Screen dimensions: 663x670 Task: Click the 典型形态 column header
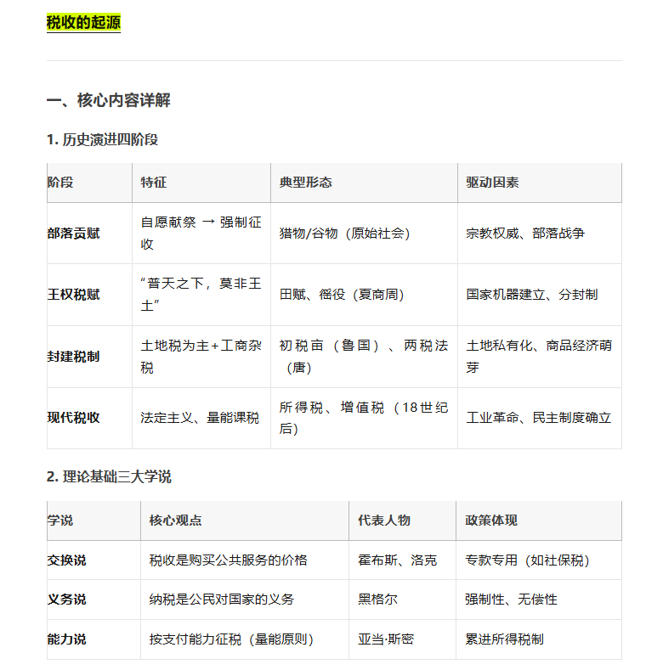tap(306, 183)
